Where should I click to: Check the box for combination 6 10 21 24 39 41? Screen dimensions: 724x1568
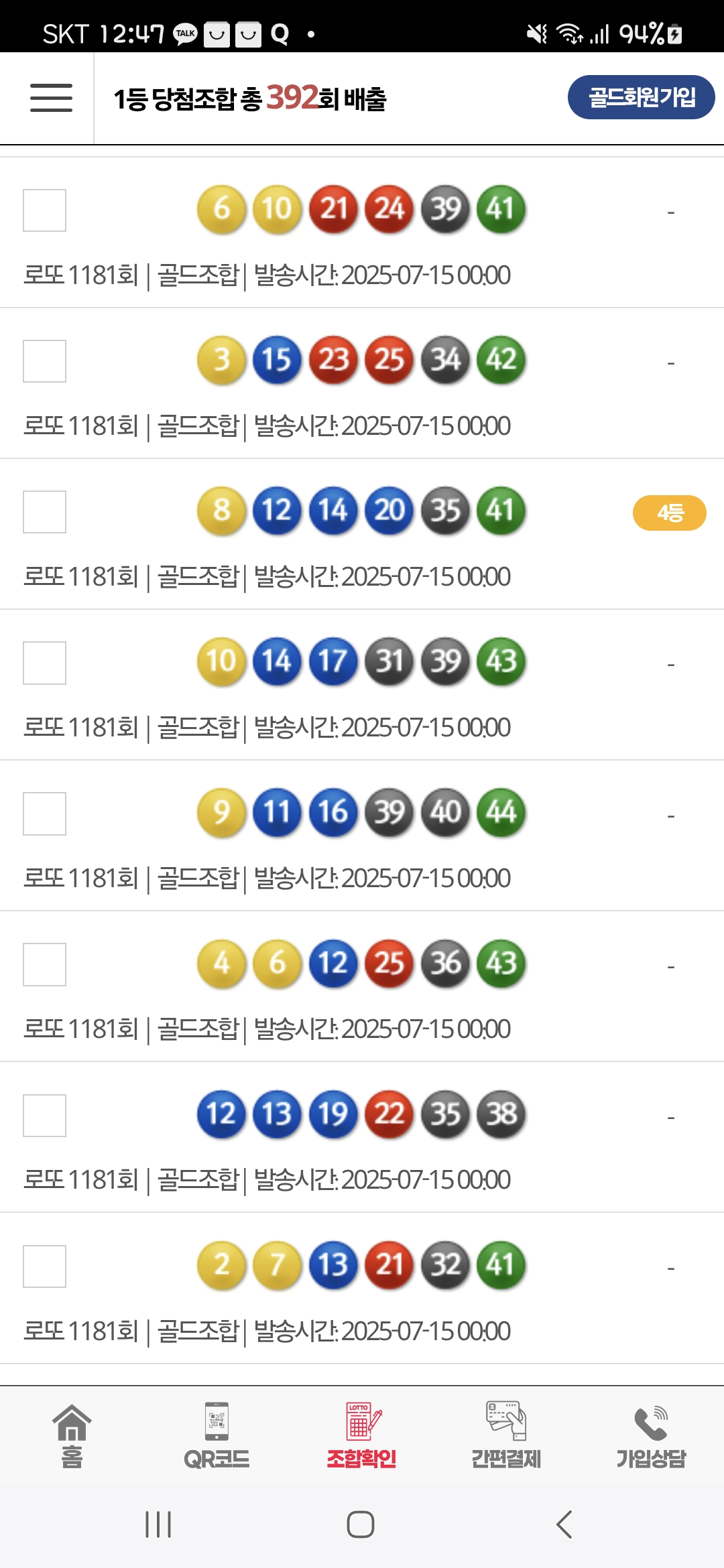(x=45, y=210)
